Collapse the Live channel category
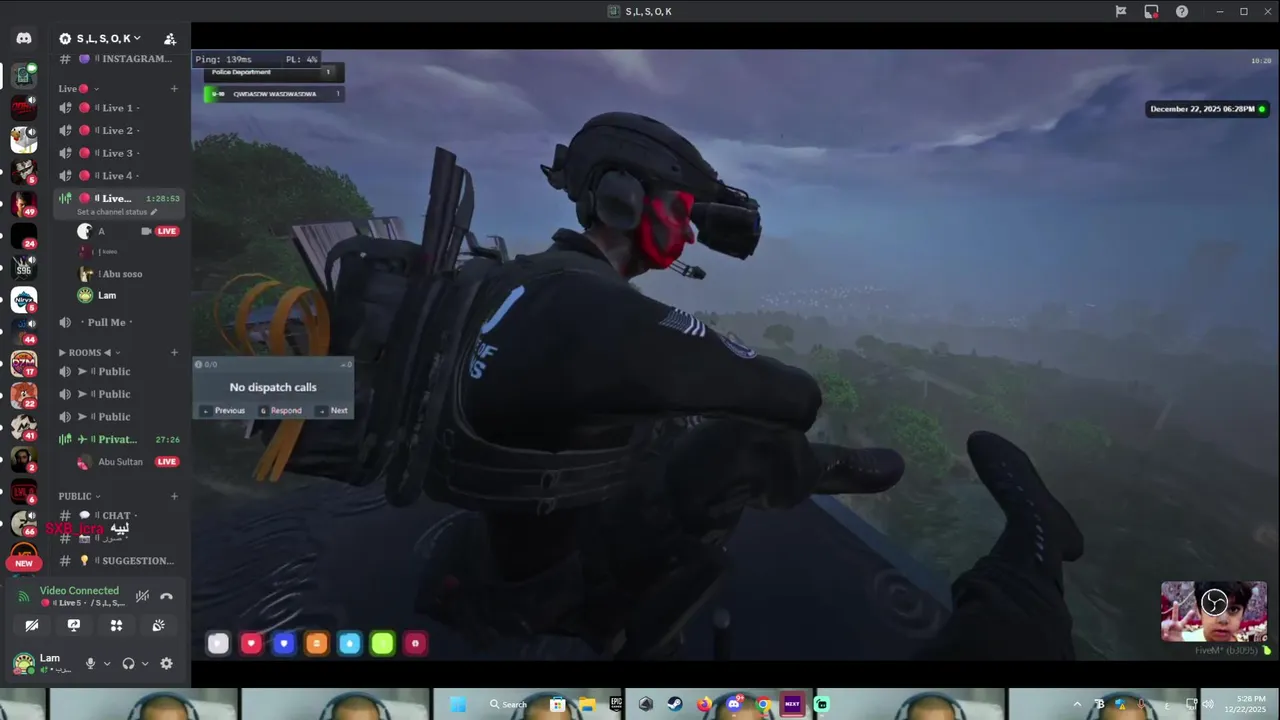The height and width of the screenshot is (720, 1280). (x=79, y=89)
